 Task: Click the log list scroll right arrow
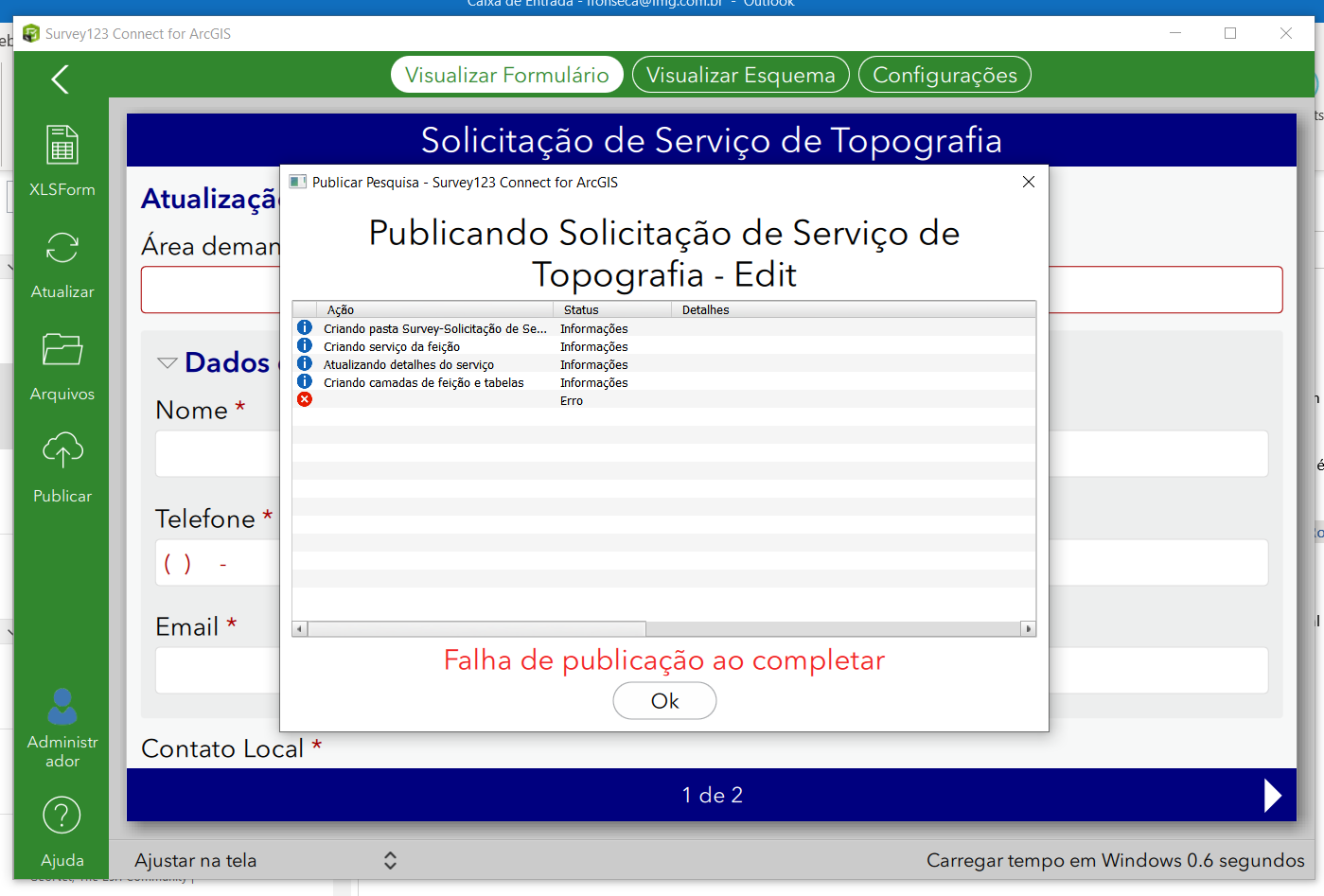pyautogui.click(x=1028, y=628)
